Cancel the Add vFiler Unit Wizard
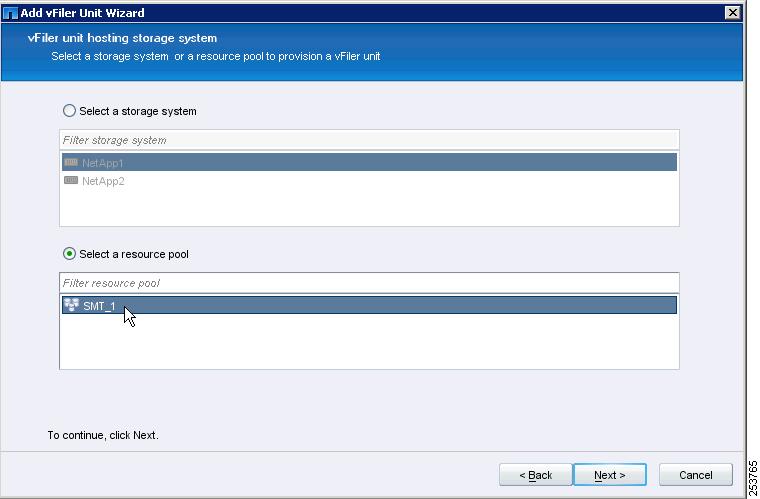This screenshot has height=499, width=760. (x=696, y=475)
